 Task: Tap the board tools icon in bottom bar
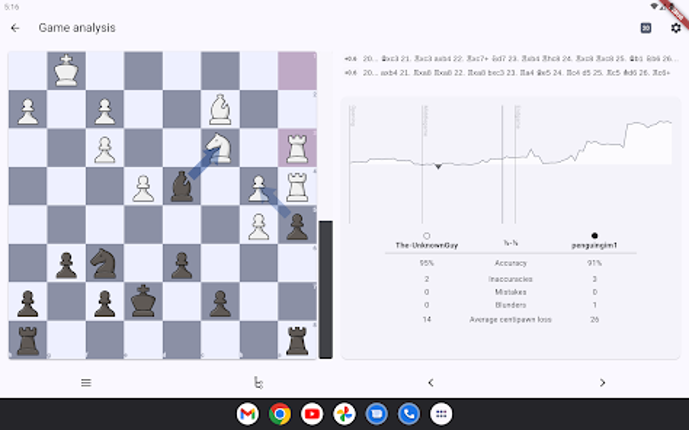(258, 382)
